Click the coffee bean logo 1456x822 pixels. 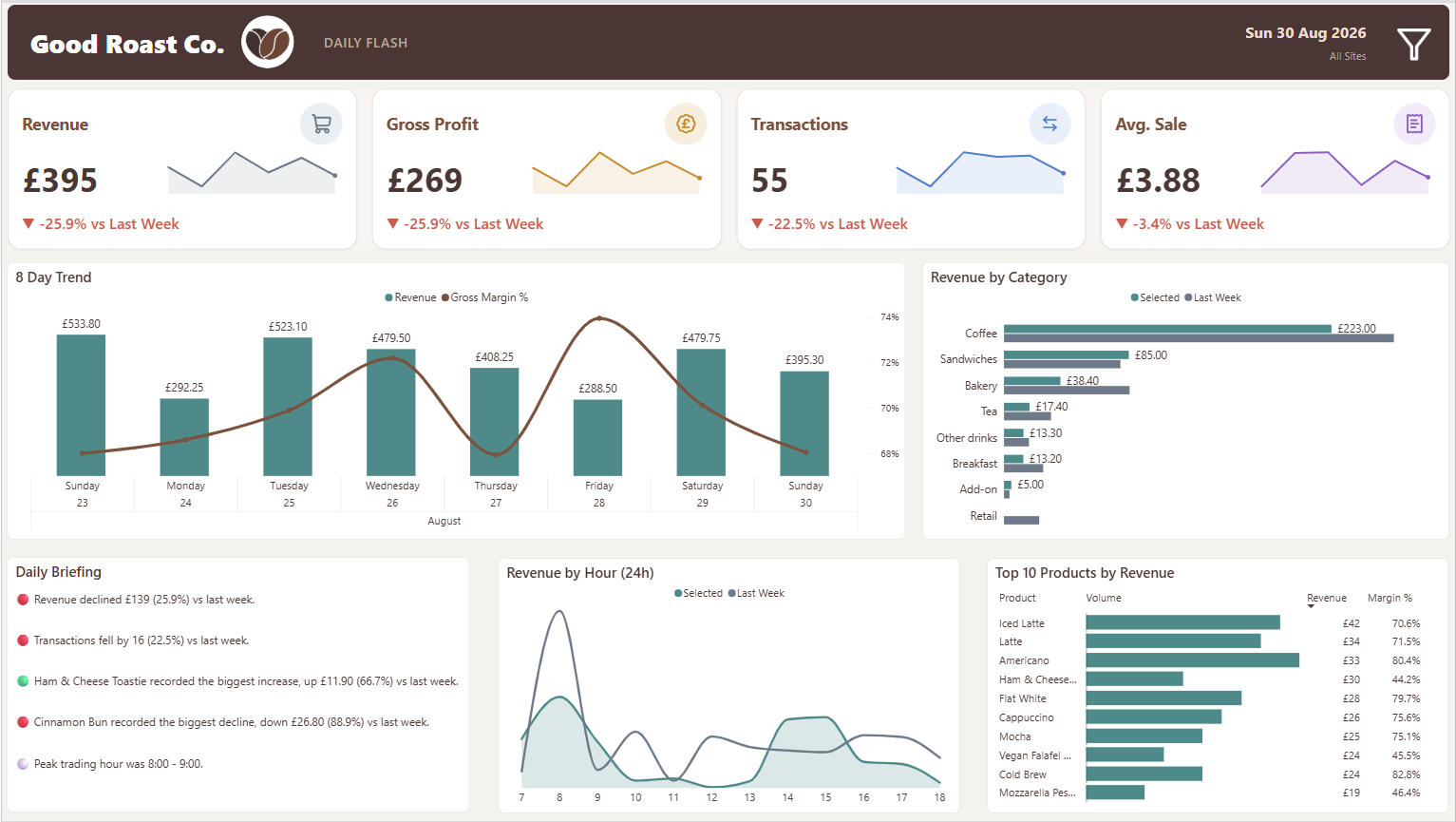(268, 43)
